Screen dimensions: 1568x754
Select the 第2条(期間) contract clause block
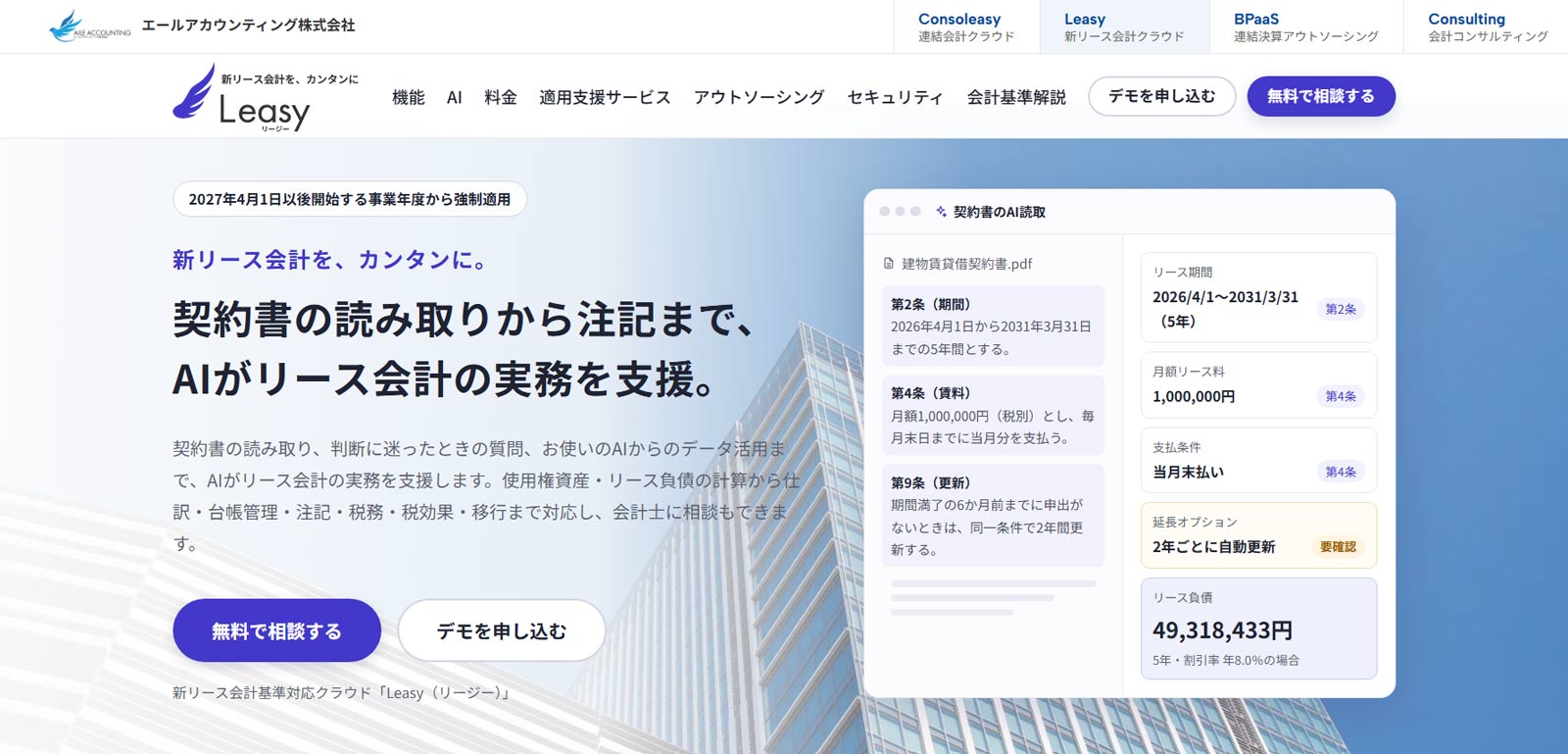coord(993,326)
